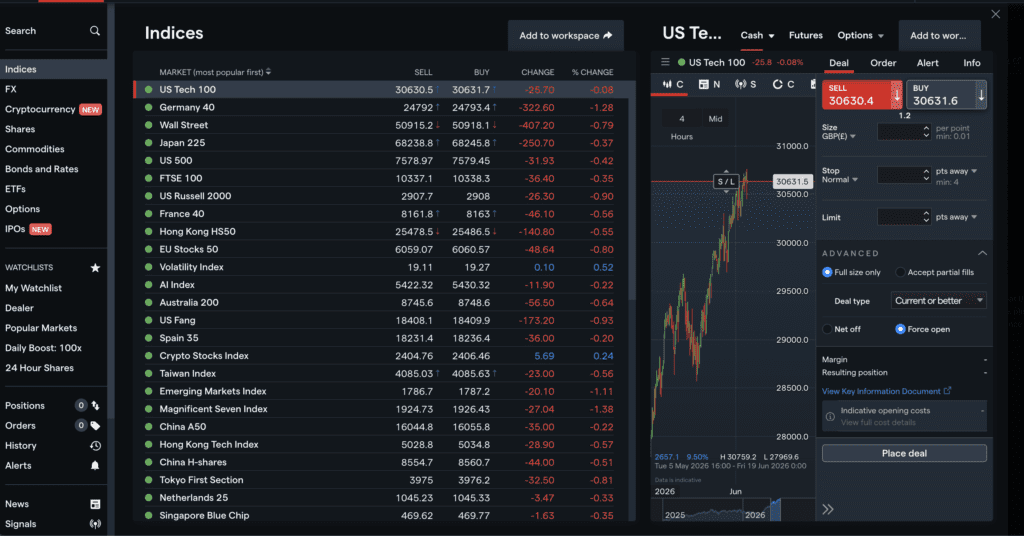The height and width of the screenshot is (536, 1024).
Task: Click Add to workspace button above Indices
Action: coord(566,35)
